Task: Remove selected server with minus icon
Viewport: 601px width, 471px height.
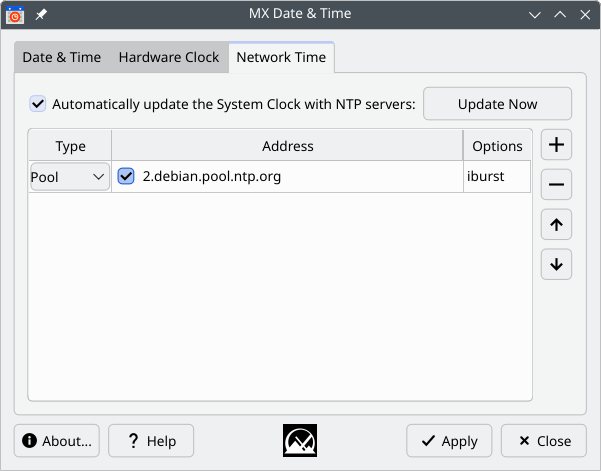Action: click(x=556, y=184)
